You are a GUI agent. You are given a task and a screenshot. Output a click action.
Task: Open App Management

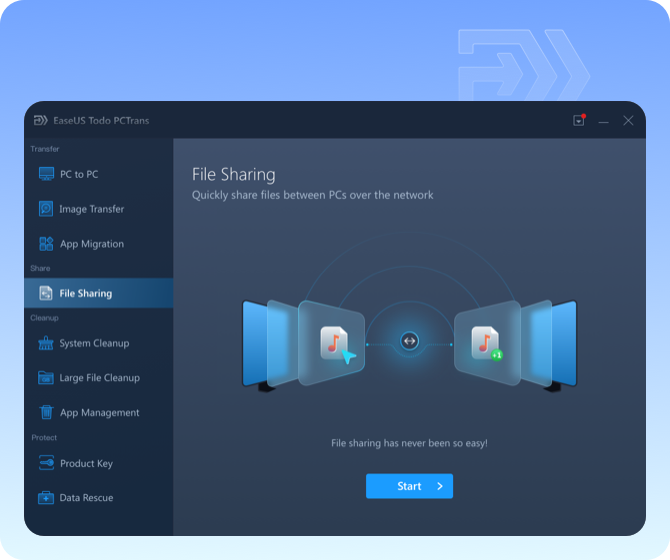[x=99, y=412]
